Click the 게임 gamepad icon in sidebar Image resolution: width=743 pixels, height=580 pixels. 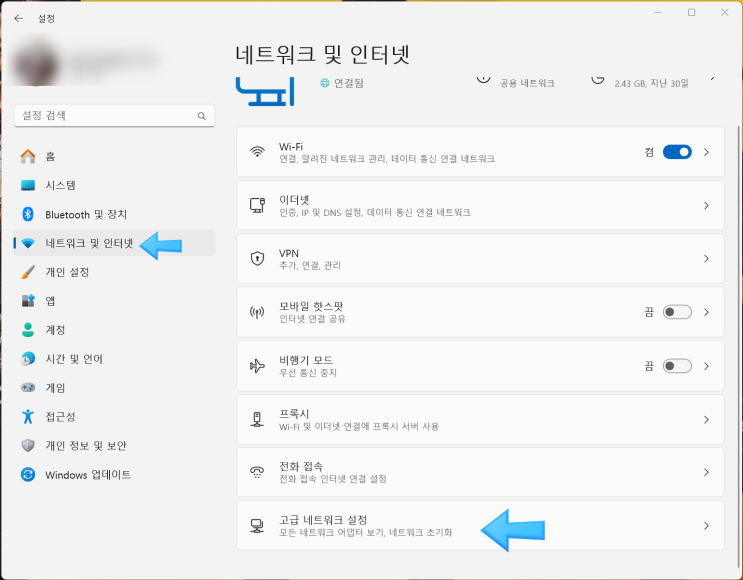28,388
